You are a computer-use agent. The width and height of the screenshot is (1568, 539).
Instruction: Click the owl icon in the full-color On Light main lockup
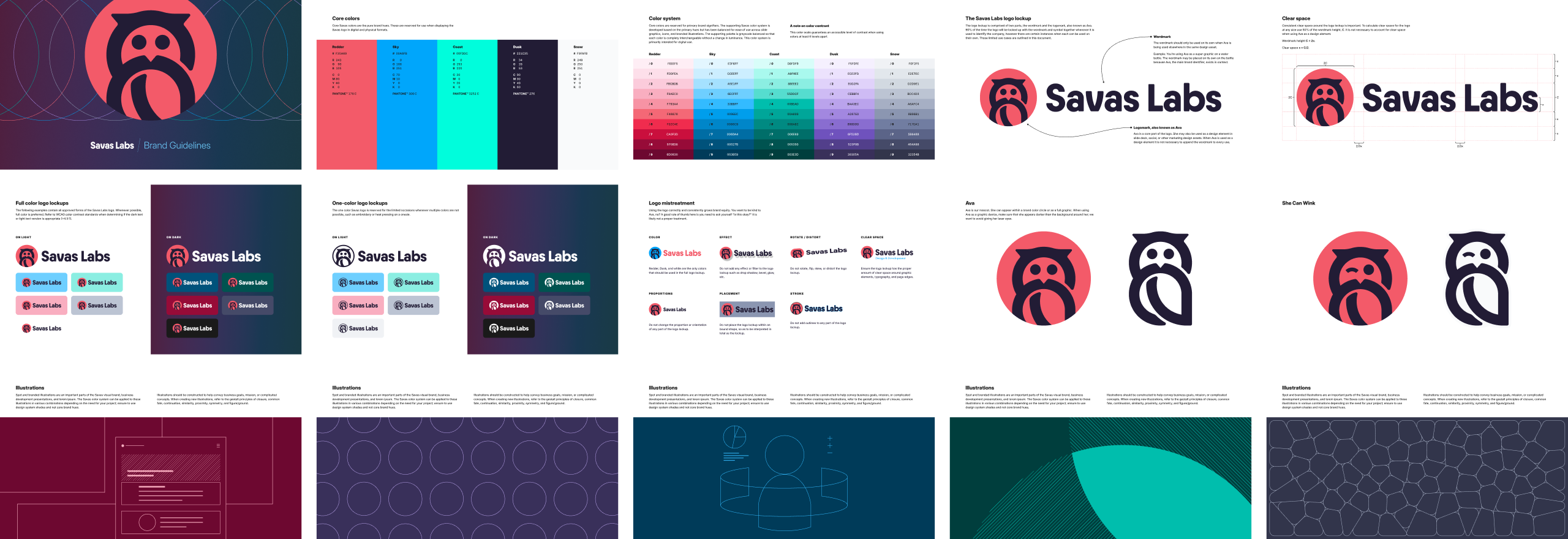(x=27, y=256)
